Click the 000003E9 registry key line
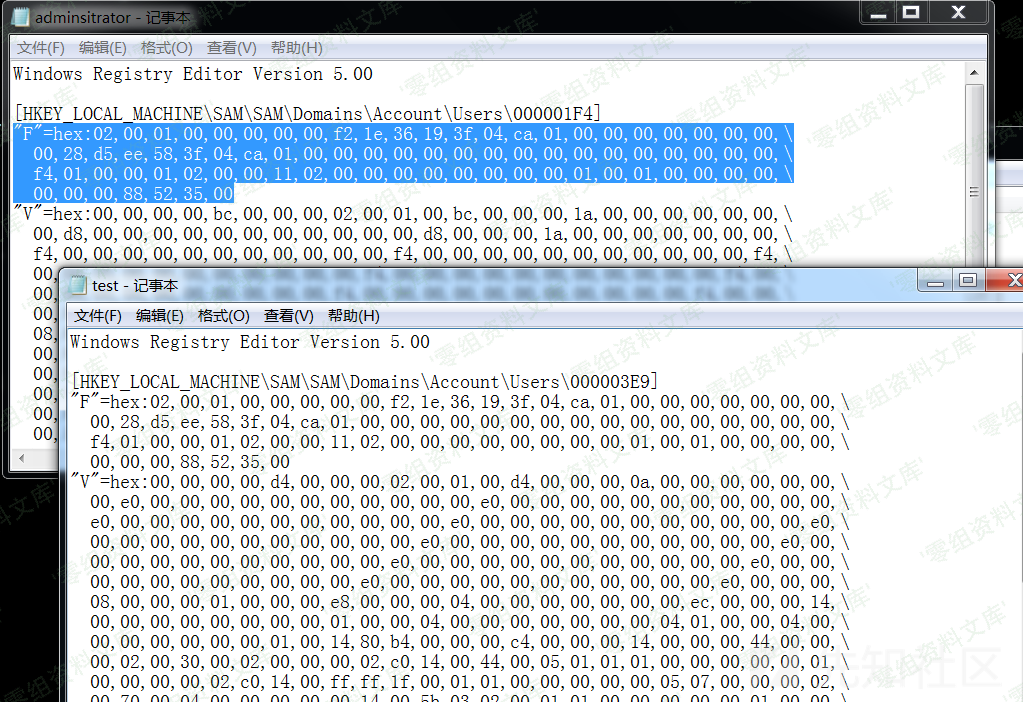Image resolution: width=1023 pixels, height=702 pixels. coord(364,382)
